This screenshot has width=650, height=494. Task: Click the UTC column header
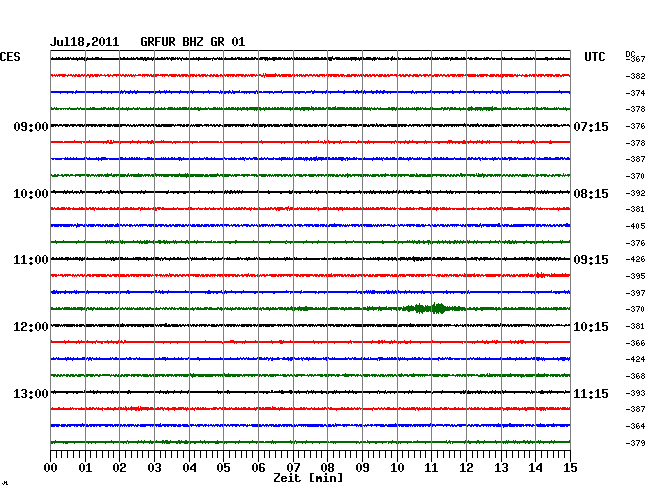pos(594,57)
